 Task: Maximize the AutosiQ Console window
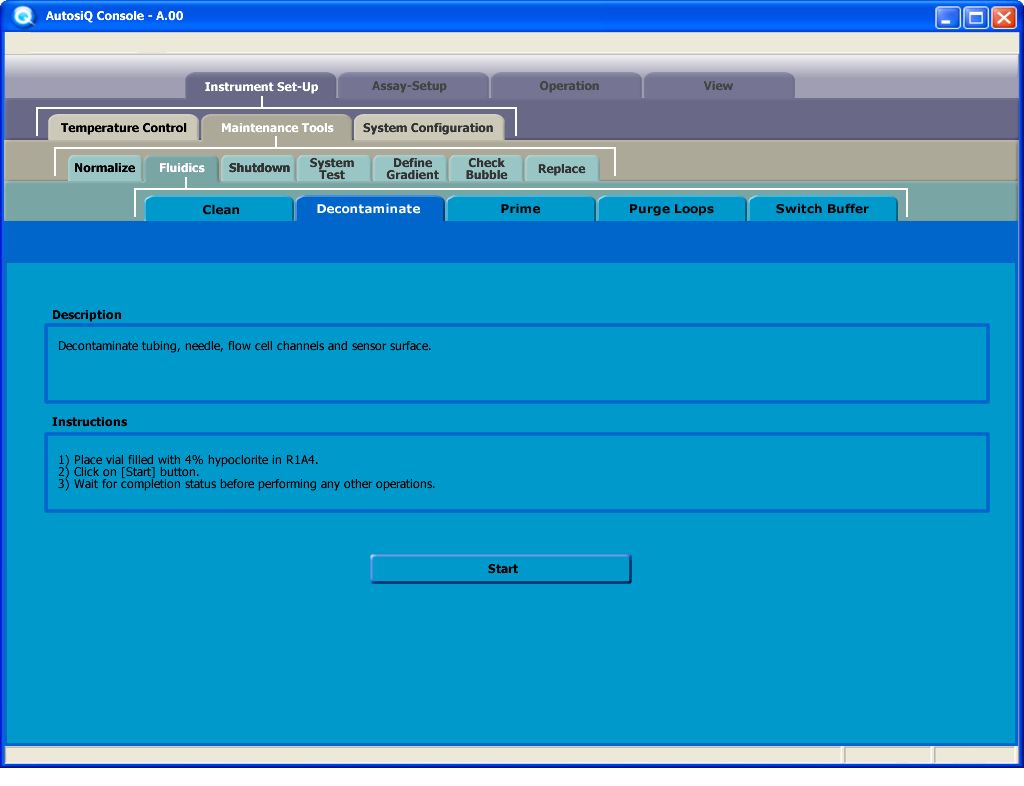[976, 18]
